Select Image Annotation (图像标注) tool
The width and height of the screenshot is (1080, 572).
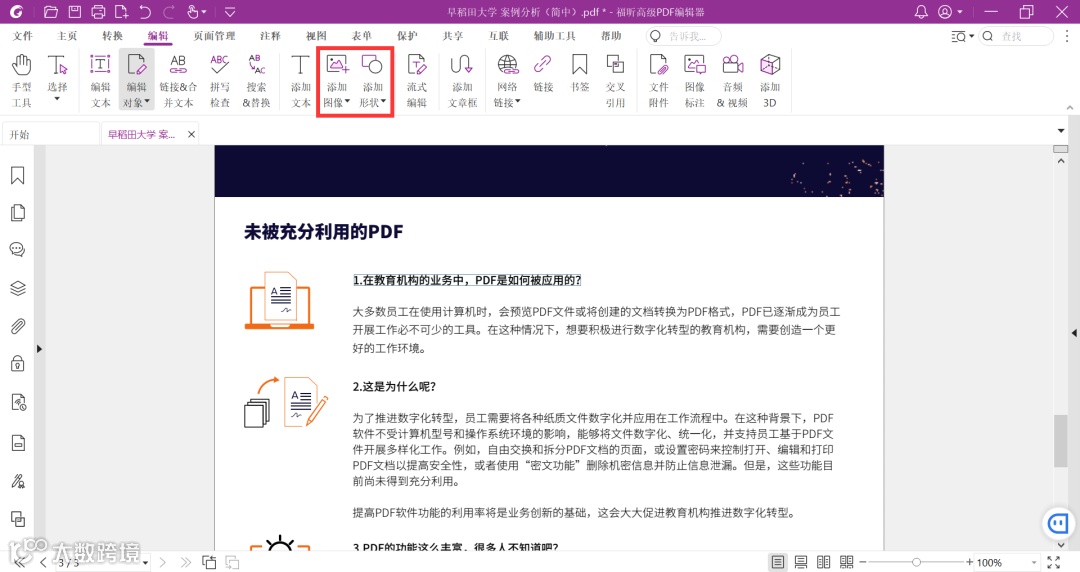pyautogui.click(x=694, y=81)
